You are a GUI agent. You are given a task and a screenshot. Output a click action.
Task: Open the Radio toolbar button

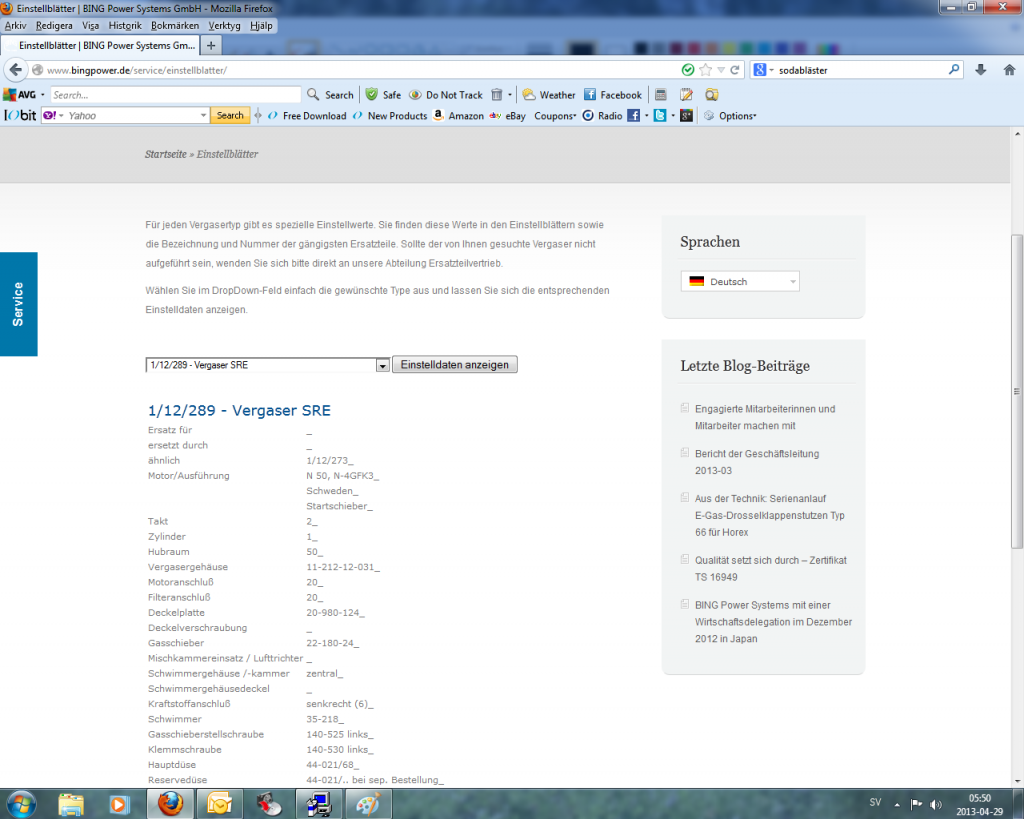pos(602,116)
